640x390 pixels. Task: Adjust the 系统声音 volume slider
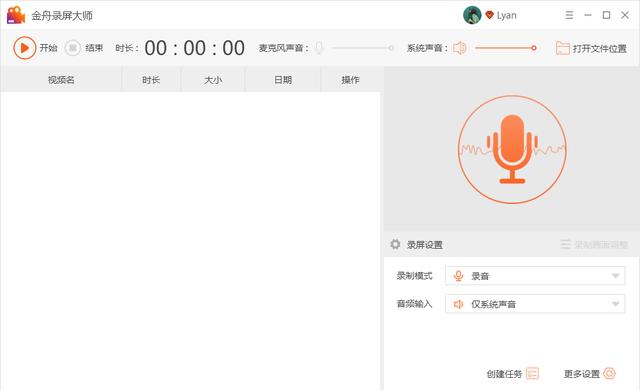coord(506,48)
